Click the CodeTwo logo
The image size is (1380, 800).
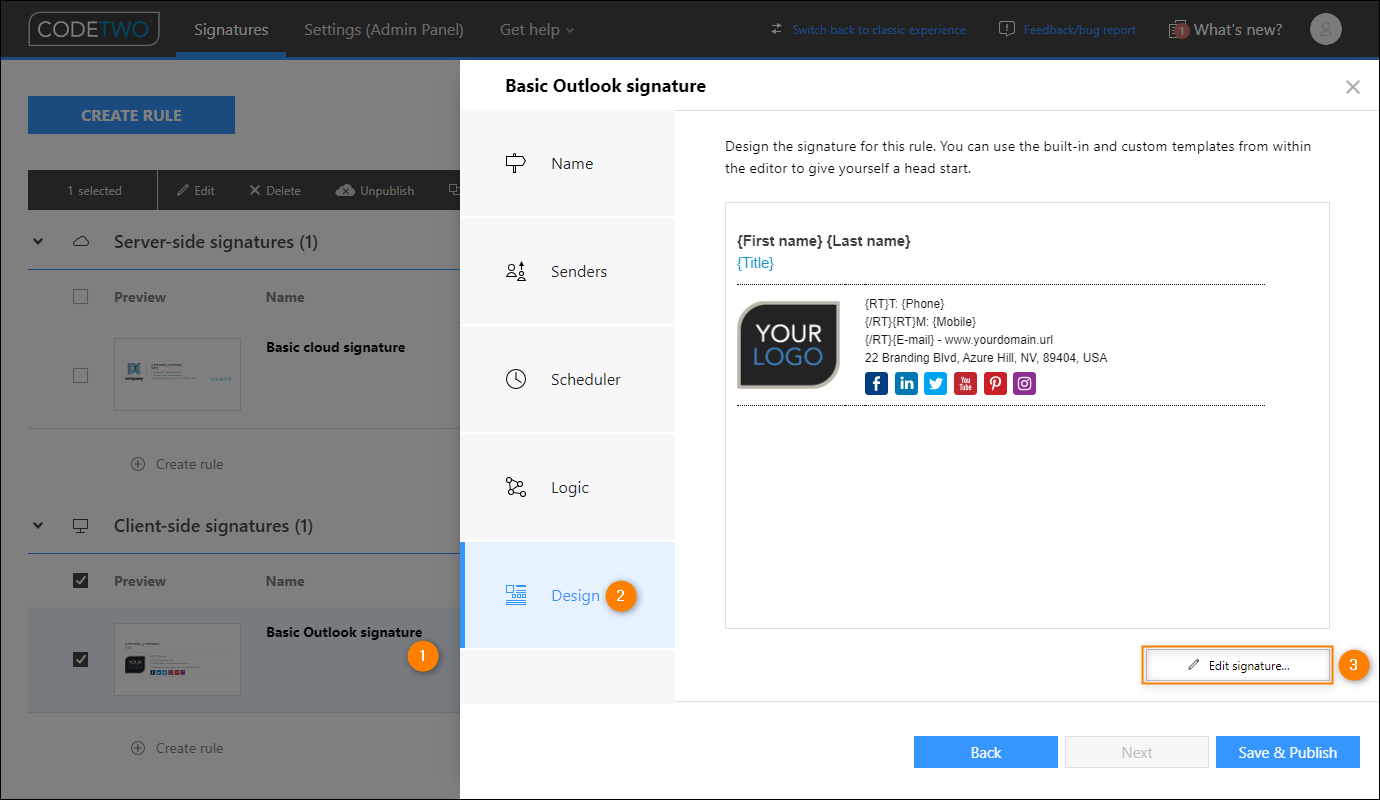pos(94,29)
